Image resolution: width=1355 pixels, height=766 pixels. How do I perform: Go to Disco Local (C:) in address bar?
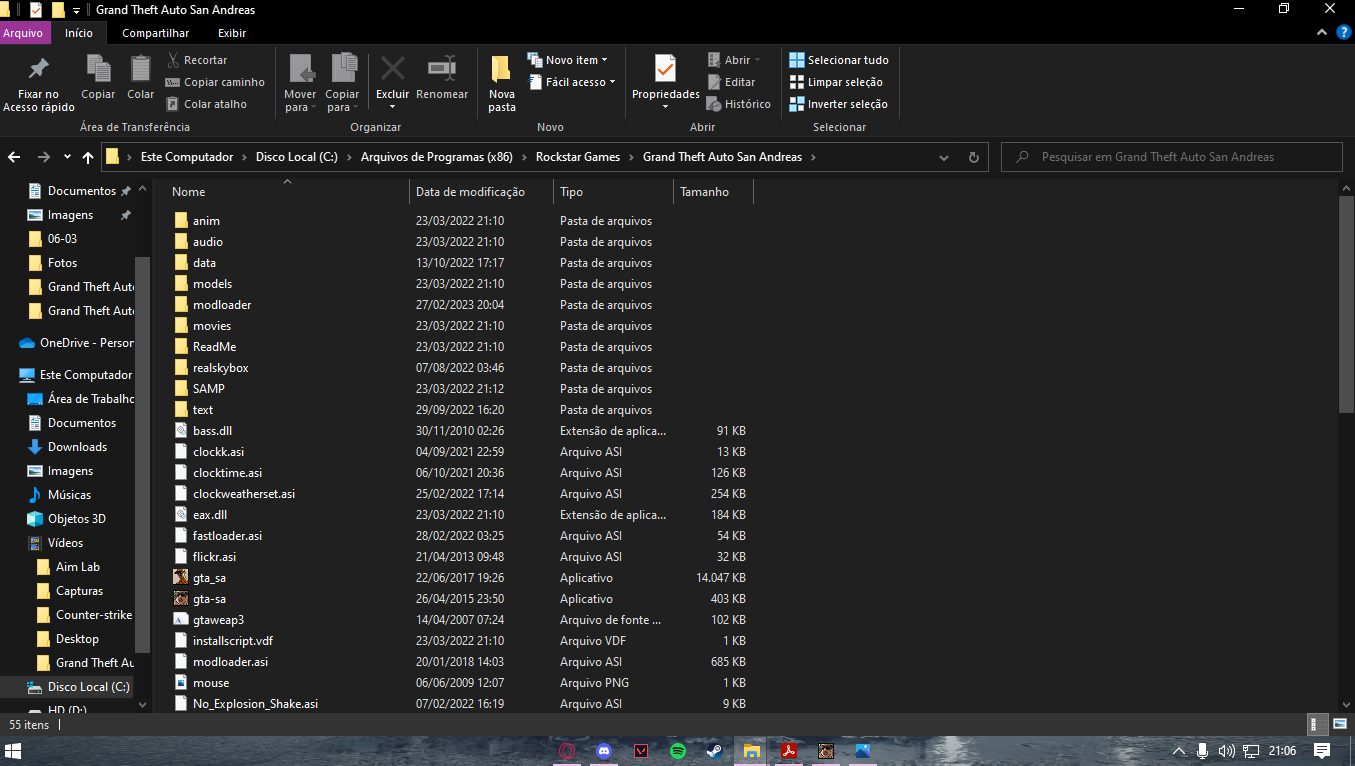pos(297,157)
